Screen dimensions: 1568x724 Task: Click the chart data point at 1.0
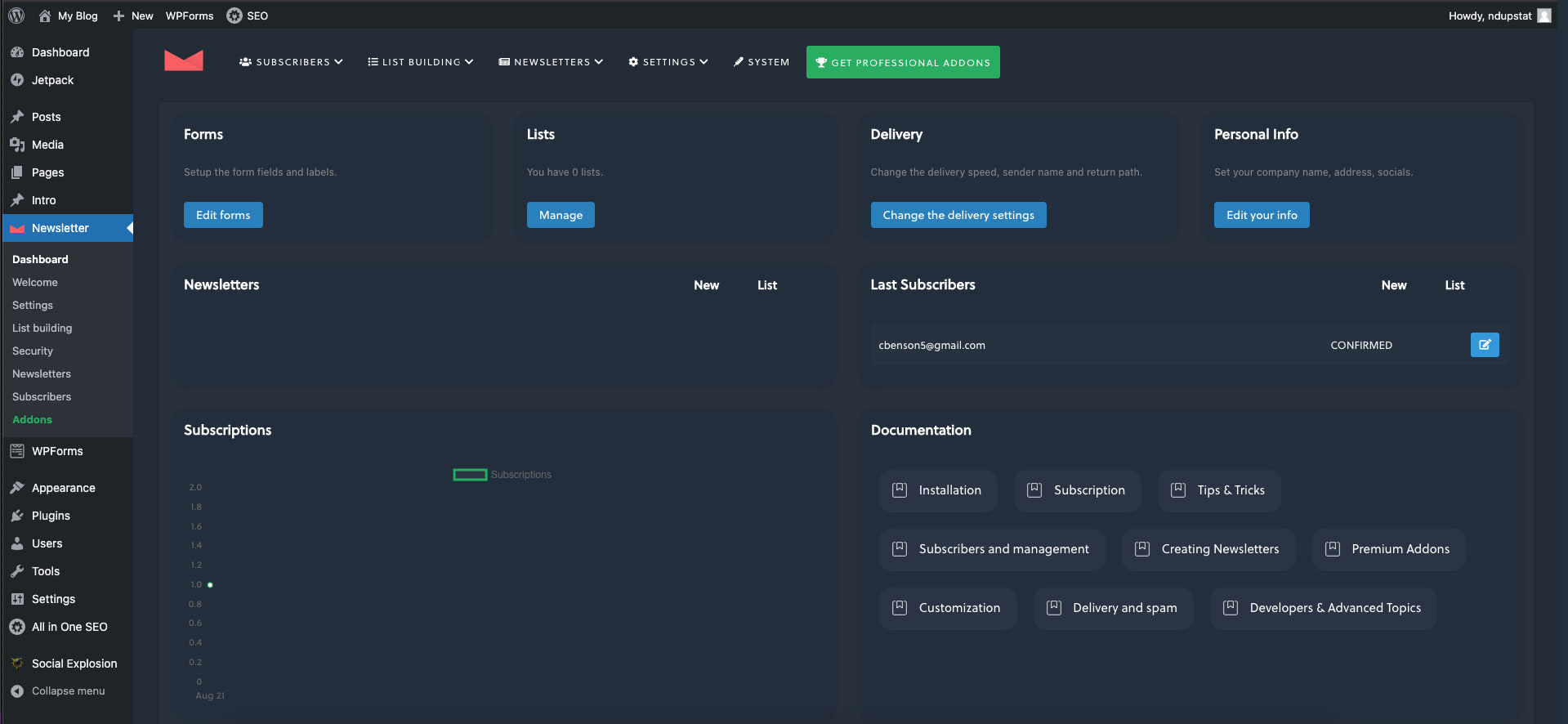[x=210, y=585]
